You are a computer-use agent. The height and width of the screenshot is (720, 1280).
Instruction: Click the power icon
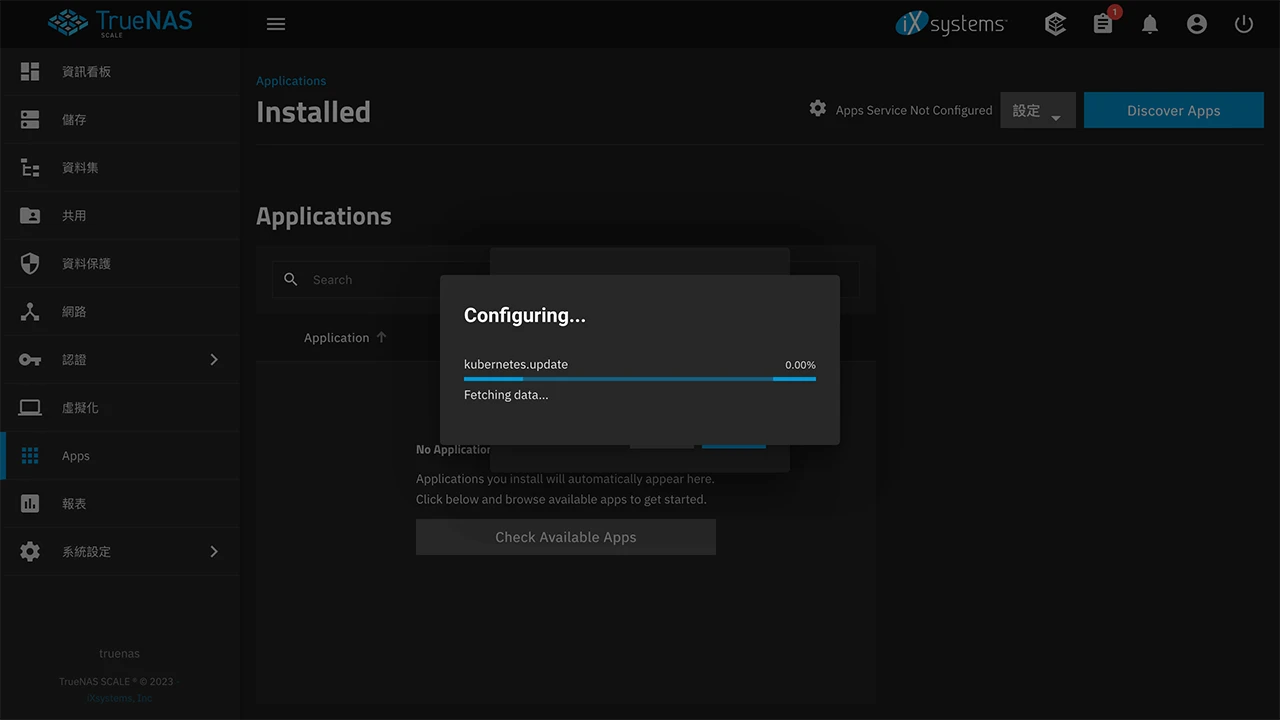(x=1244, y=24)
